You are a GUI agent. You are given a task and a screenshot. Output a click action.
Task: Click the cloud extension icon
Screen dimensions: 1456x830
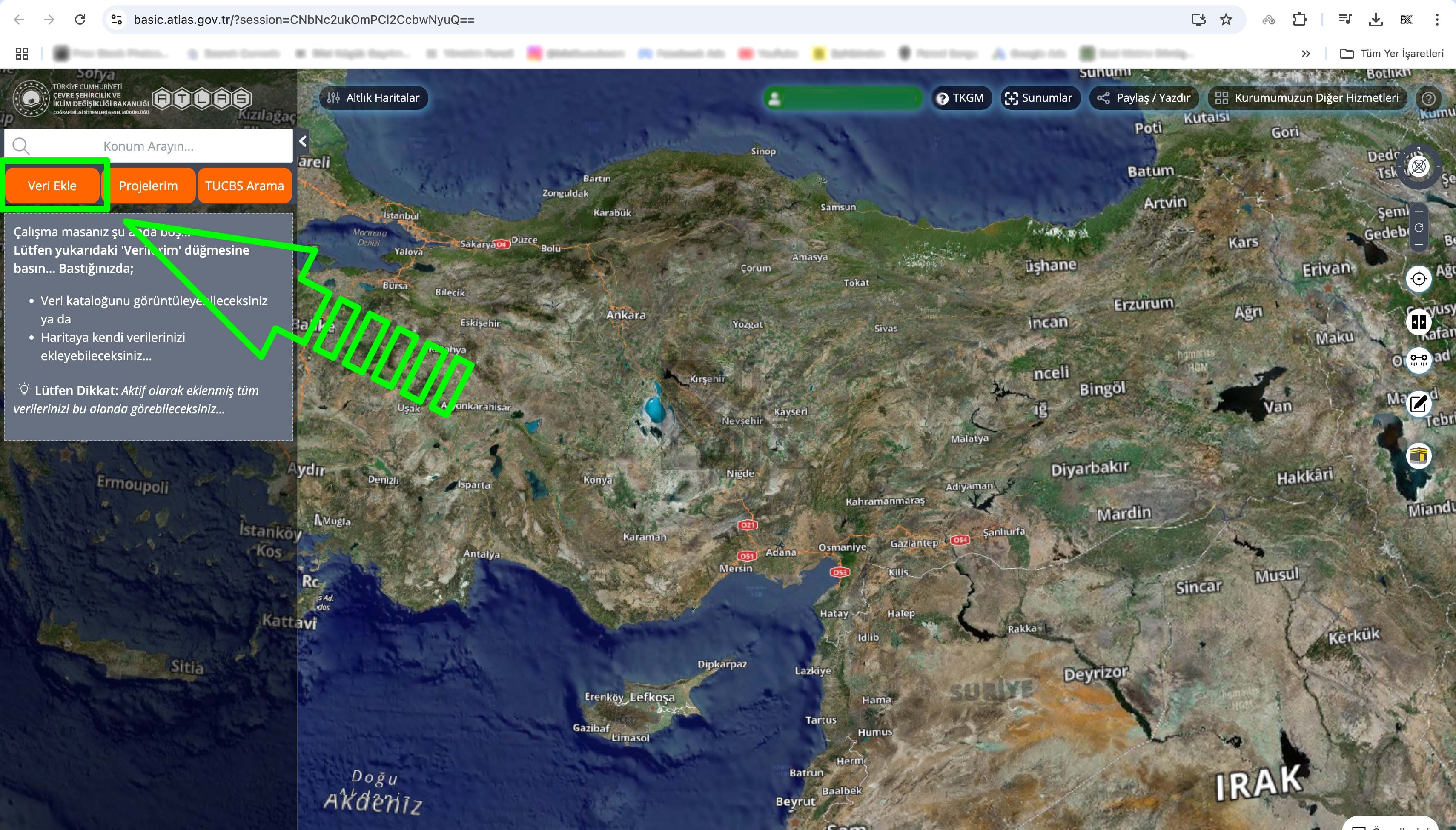pos(1268,20)
